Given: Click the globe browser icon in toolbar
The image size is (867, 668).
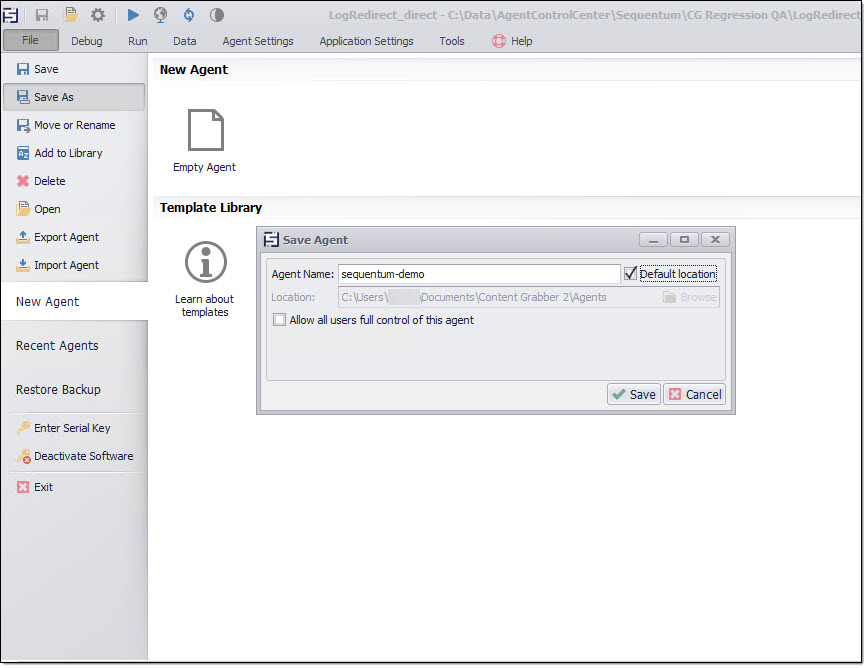Looking at the screenshot, I should [161, 15].
